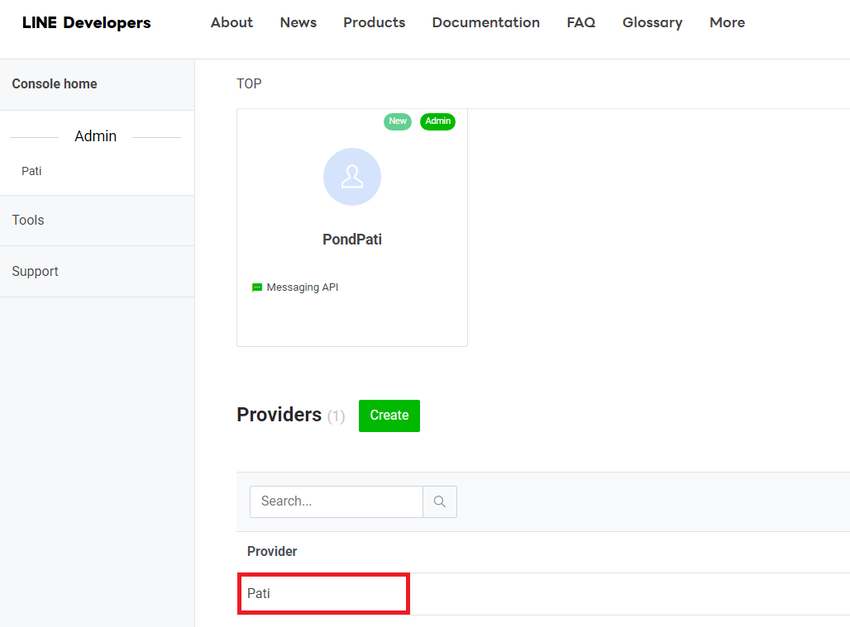Click the search magnifier icon
Image resolution: width=850 pixels, height=627 pixels.
pos(440,501)
